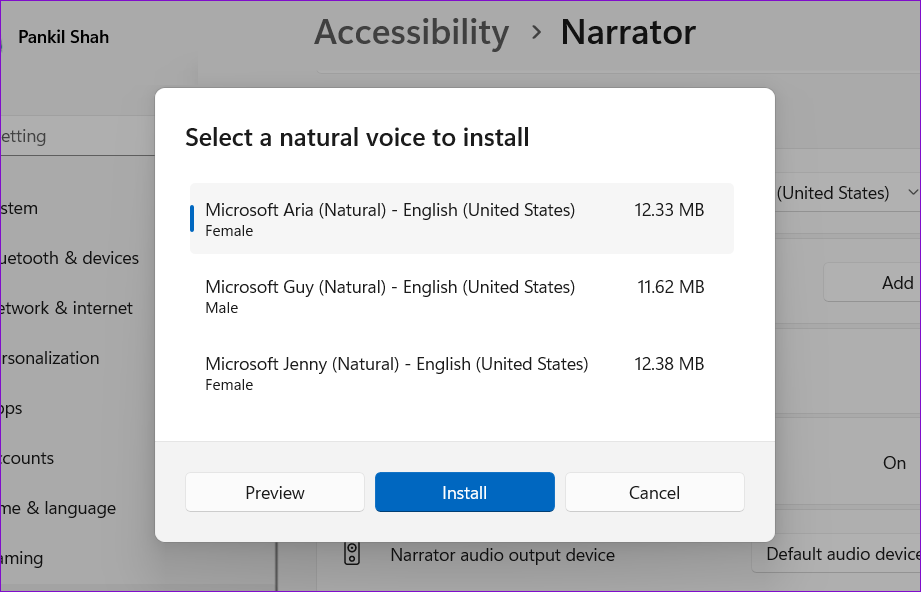Select Microsoft Jenny natural voice
The image size is (921, 592).
[x=462, y=372]
